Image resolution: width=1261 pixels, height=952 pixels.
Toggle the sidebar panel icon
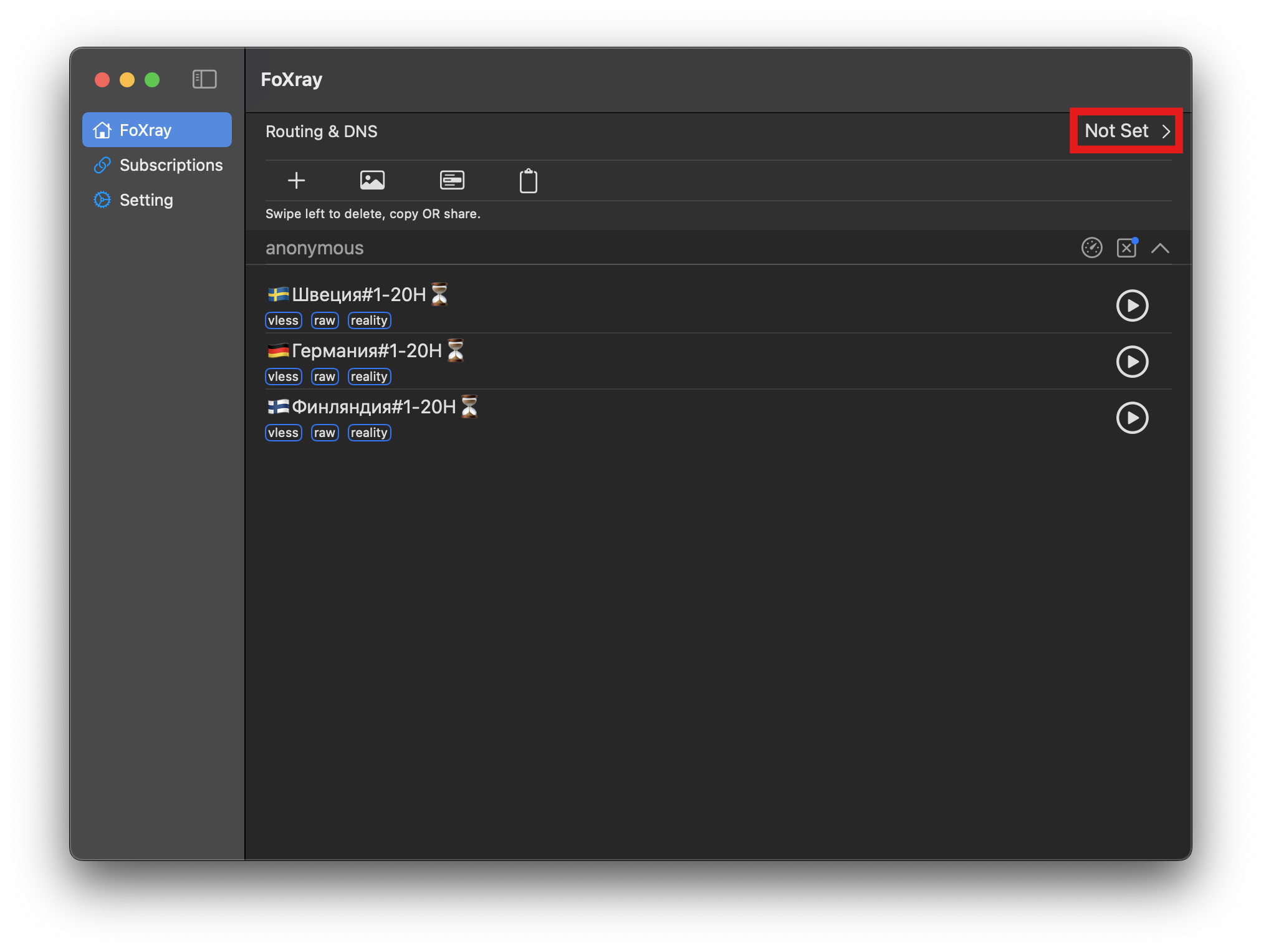(204, 79)
